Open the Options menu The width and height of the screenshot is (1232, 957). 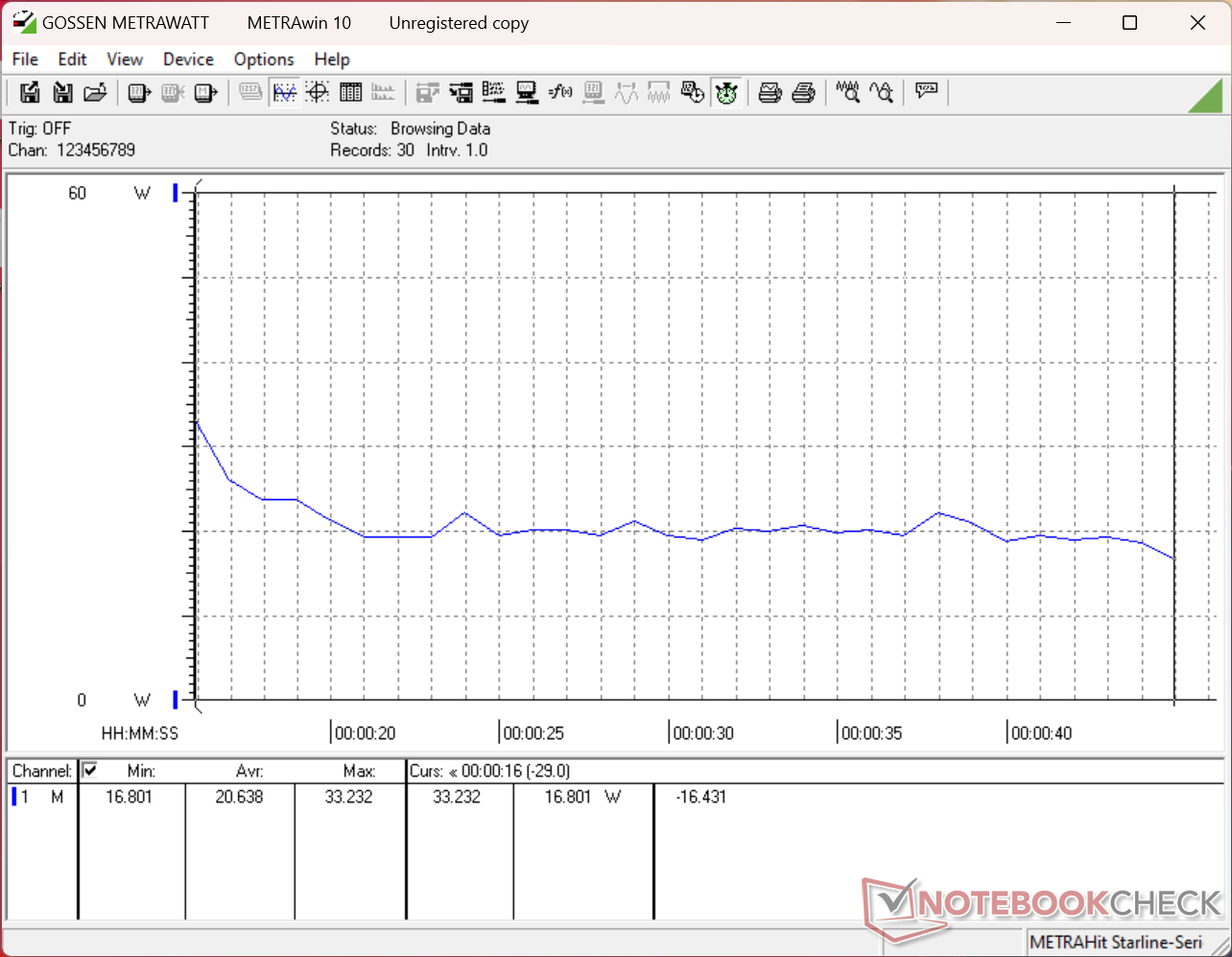[264, 60]
